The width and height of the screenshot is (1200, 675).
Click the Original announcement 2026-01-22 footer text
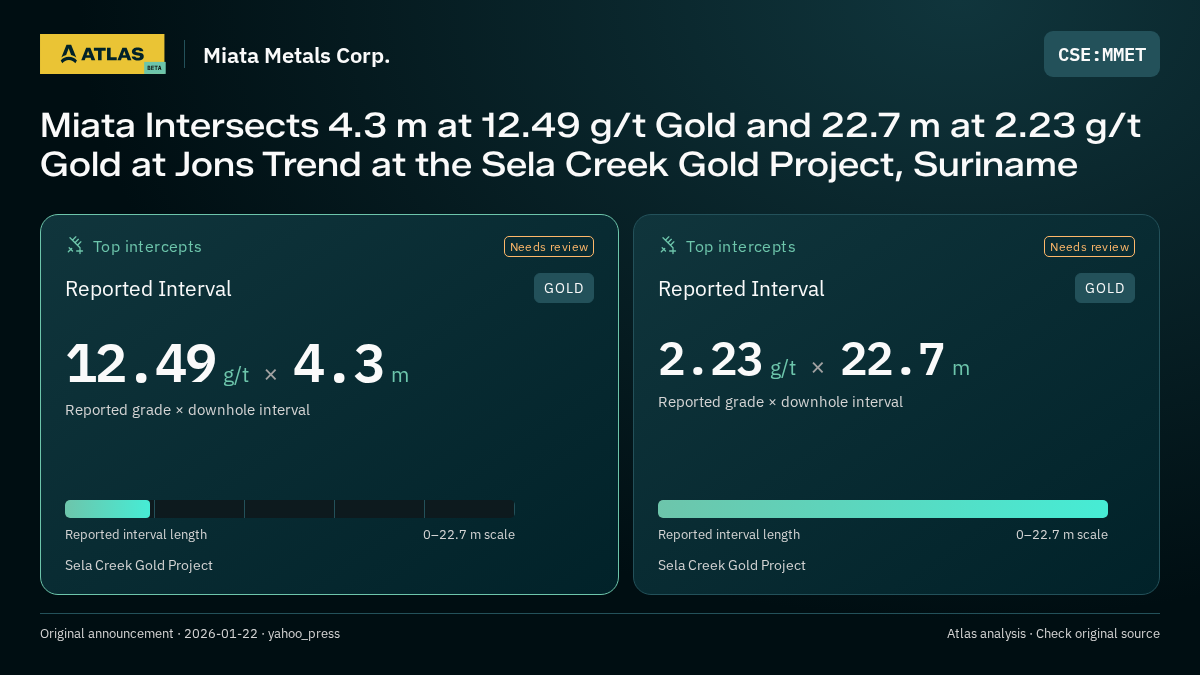point(190,634)
